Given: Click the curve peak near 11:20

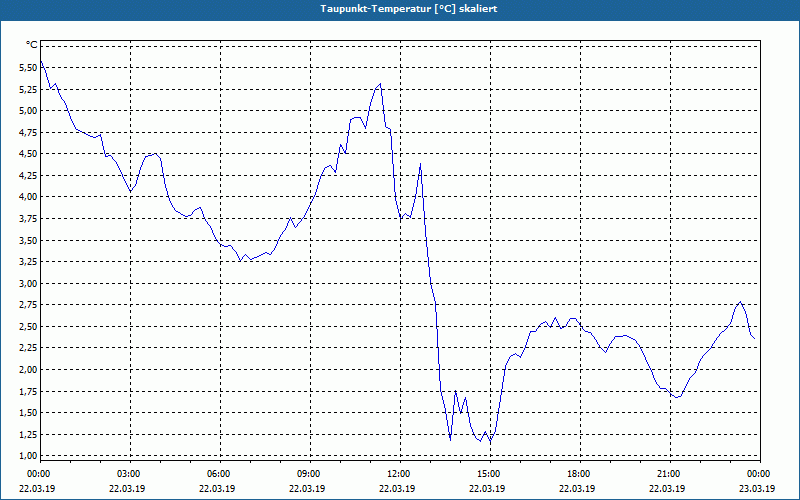Looking at the screenshot, I should pos(380,84).
